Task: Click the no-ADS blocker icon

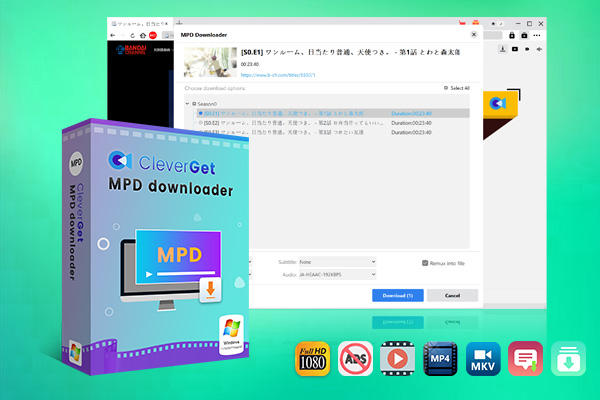Action: 356,359
